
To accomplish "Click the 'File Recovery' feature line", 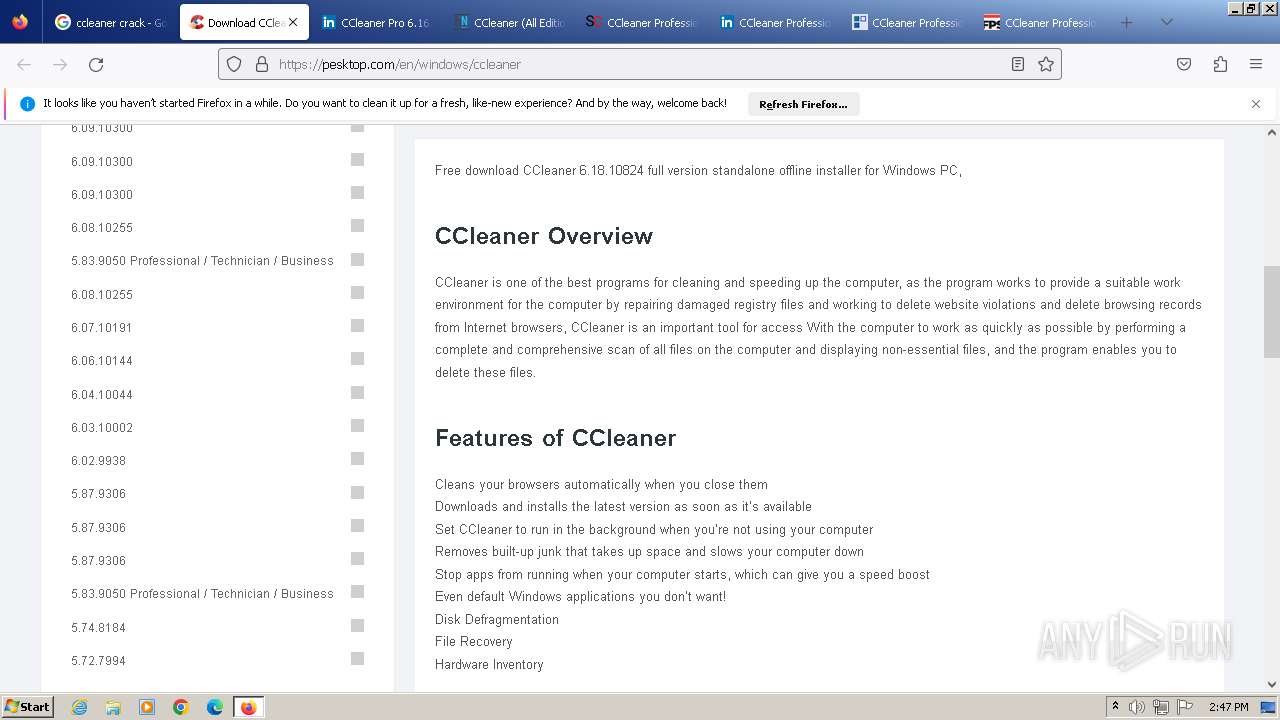I will point(474,642).
